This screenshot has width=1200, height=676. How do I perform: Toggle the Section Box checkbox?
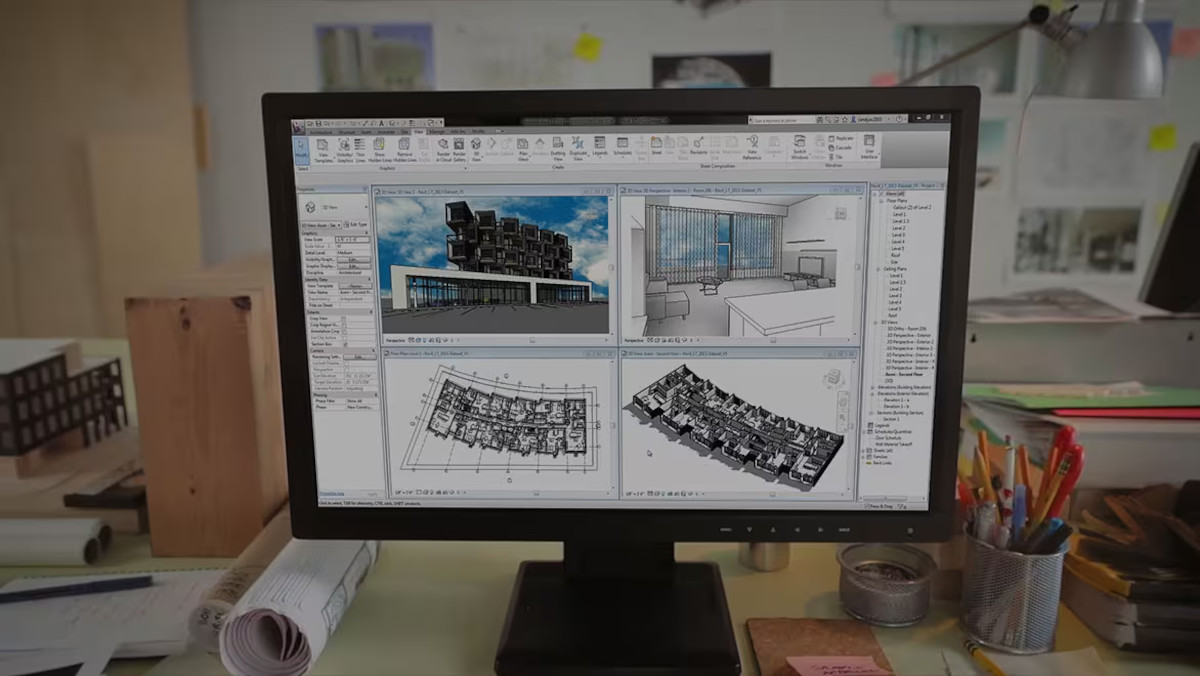tap(345, 343)
